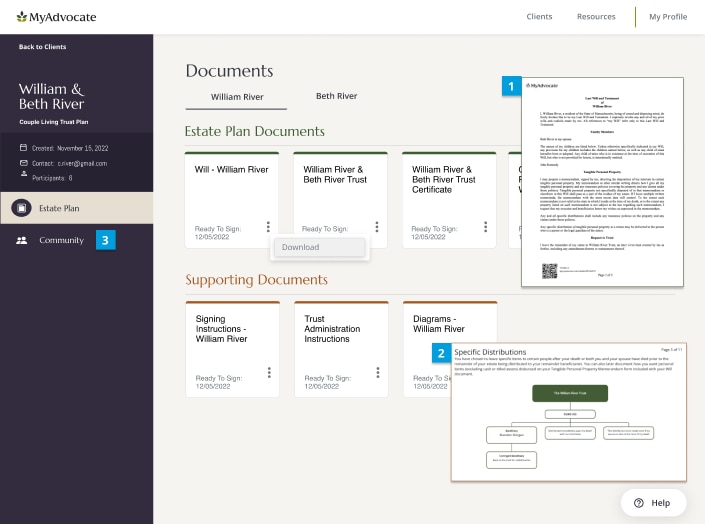This screenshot has height=524, width=705.
Task: Click the QR code in the will preview
Action: click(549, 271)
